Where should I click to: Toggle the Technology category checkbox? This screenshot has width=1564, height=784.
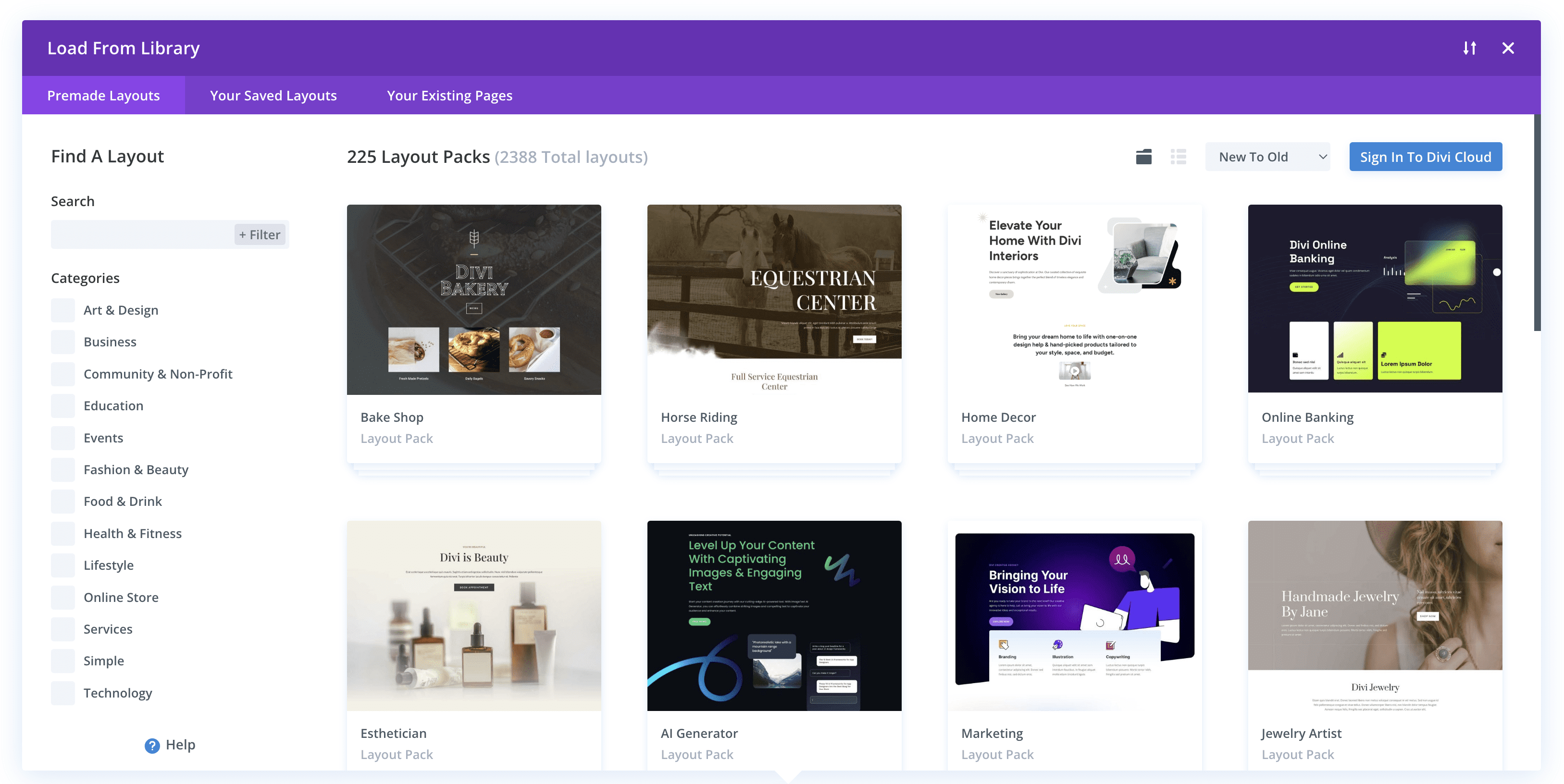click(x=62, y=692)
